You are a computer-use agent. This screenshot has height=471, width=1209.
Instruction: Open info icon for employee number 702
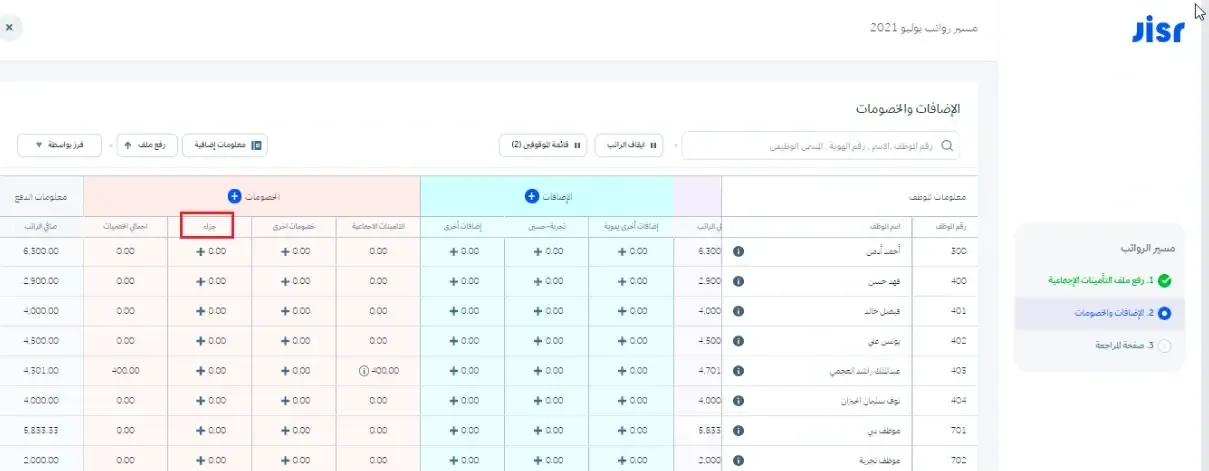(738, 460)
